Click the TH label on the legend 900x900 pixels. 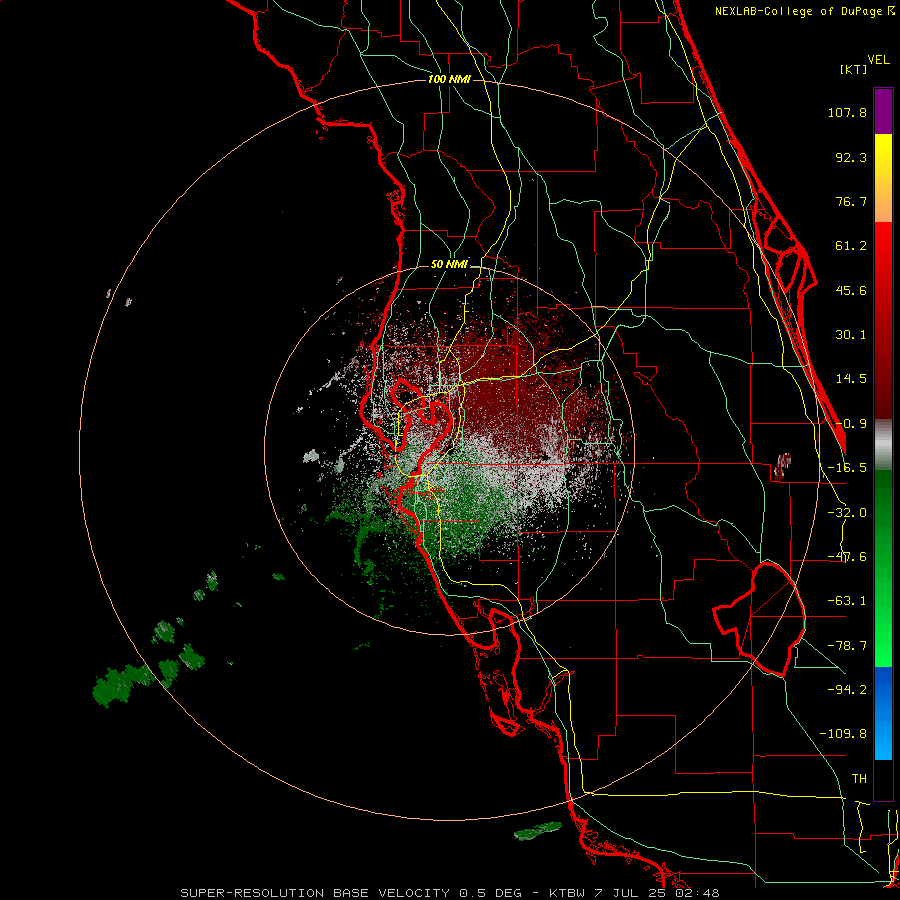859,779
